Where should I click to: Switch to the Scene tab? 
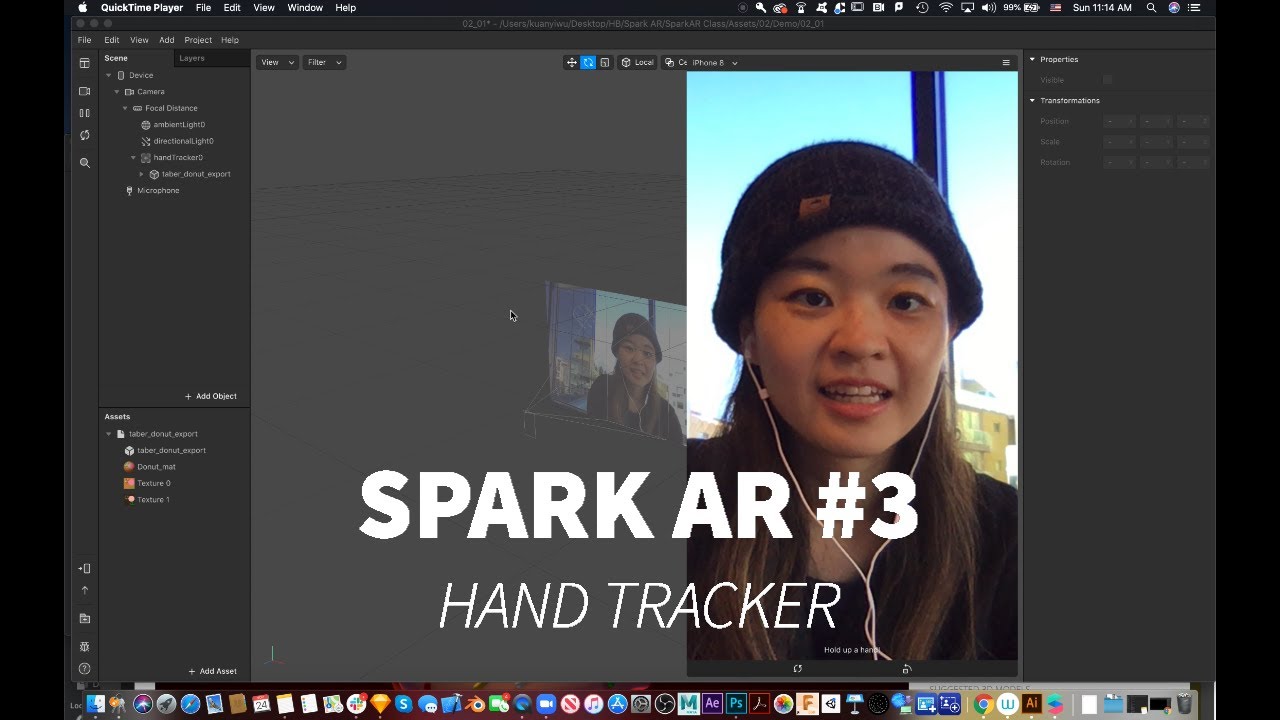coord(116,58)
